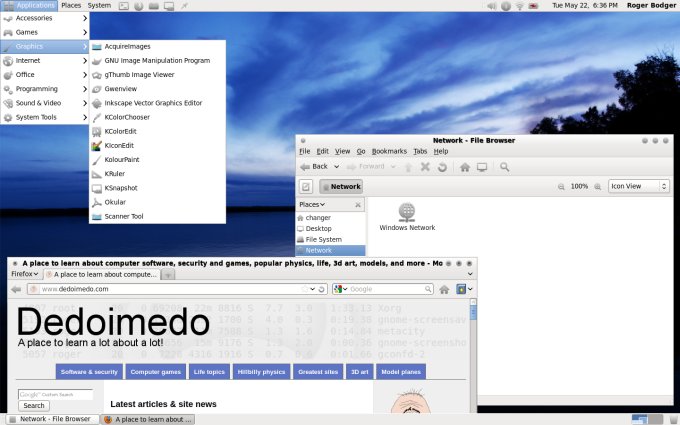Open Go menu in File Browser
680x425 pixels.
coord(361,151)
